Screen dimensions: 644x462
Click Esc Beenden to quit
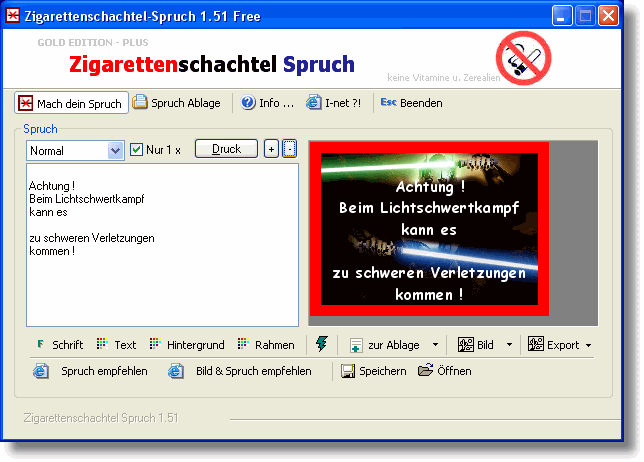(x=411, y=103)
